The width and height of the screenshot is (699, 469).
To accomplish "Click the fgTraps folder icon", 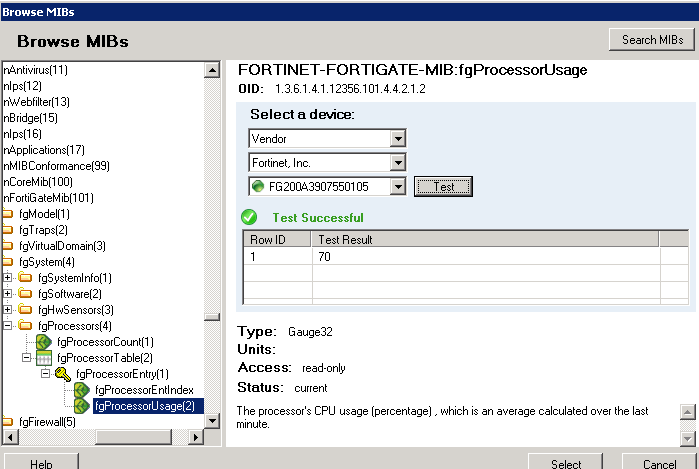I will [8, 230].
